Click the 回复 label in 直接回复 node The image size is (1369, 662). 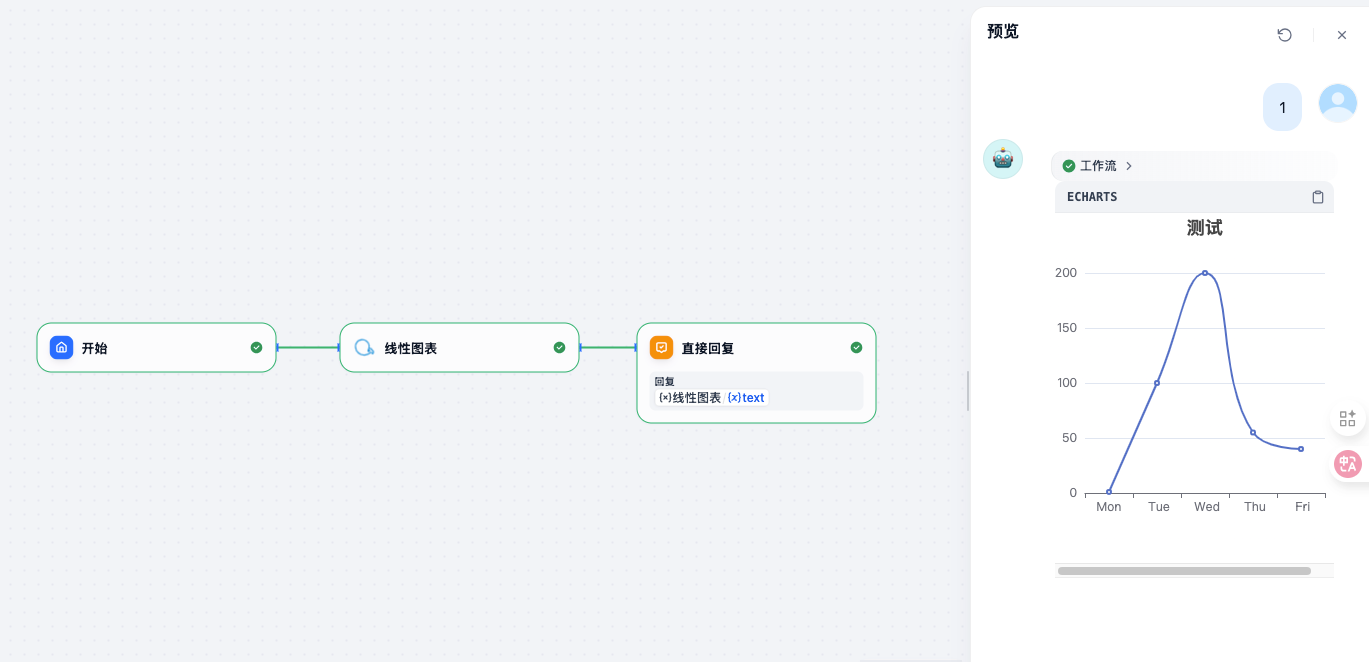[x=665, y=381]
